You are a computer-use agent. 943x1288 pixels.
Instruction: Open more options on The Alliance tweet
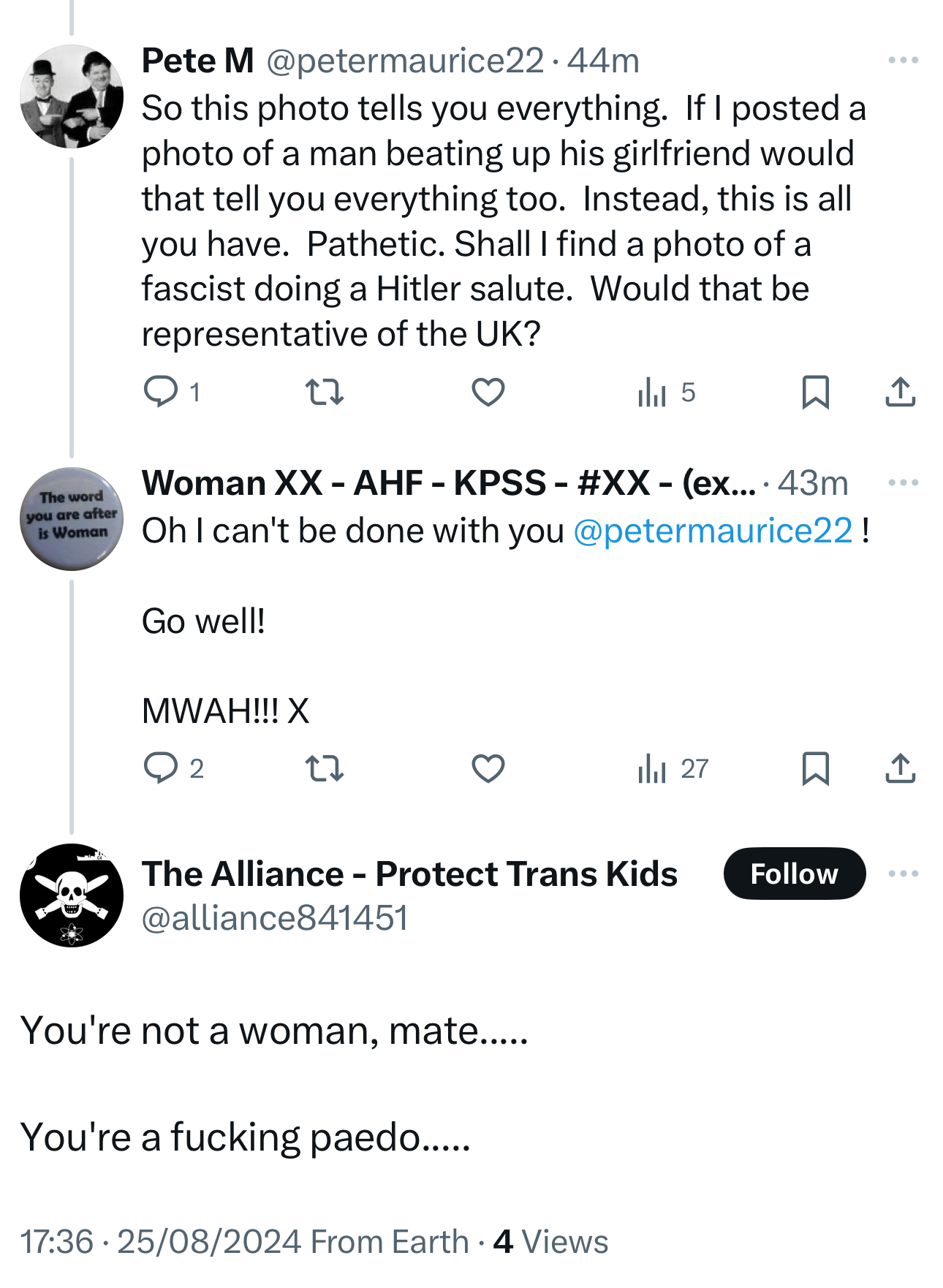coord(903,874)
